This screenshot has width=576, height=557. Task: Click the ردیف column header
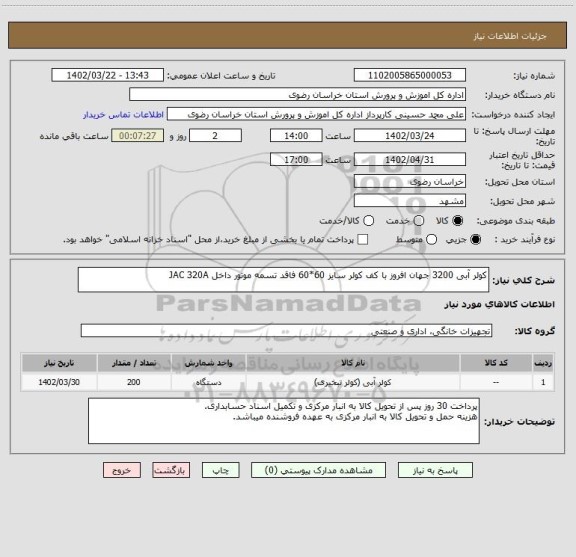(543, 363)
